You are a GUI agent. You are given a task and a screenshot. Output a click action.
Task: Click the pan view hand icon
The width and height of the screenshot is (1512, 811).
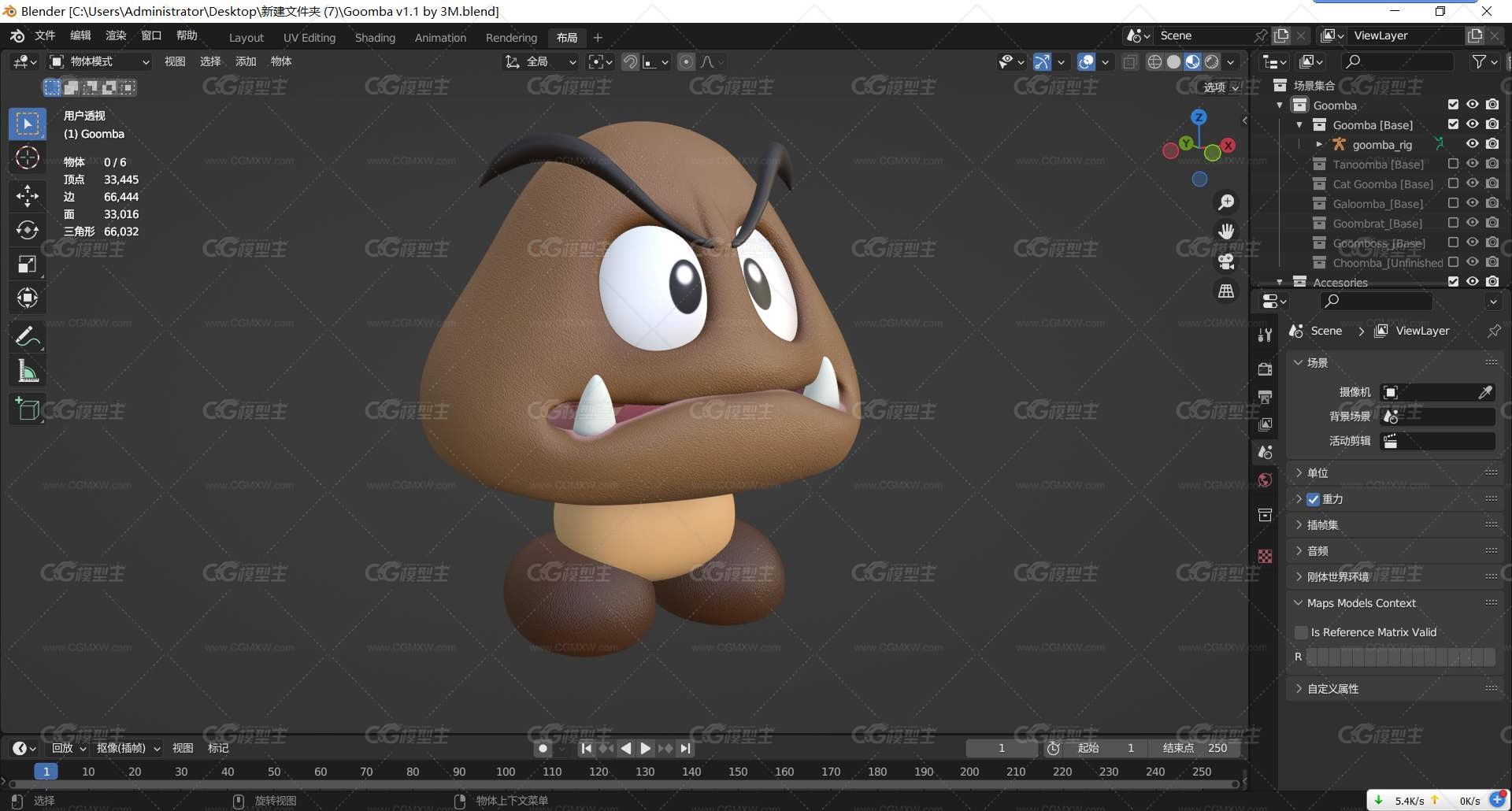[1226, 231]
